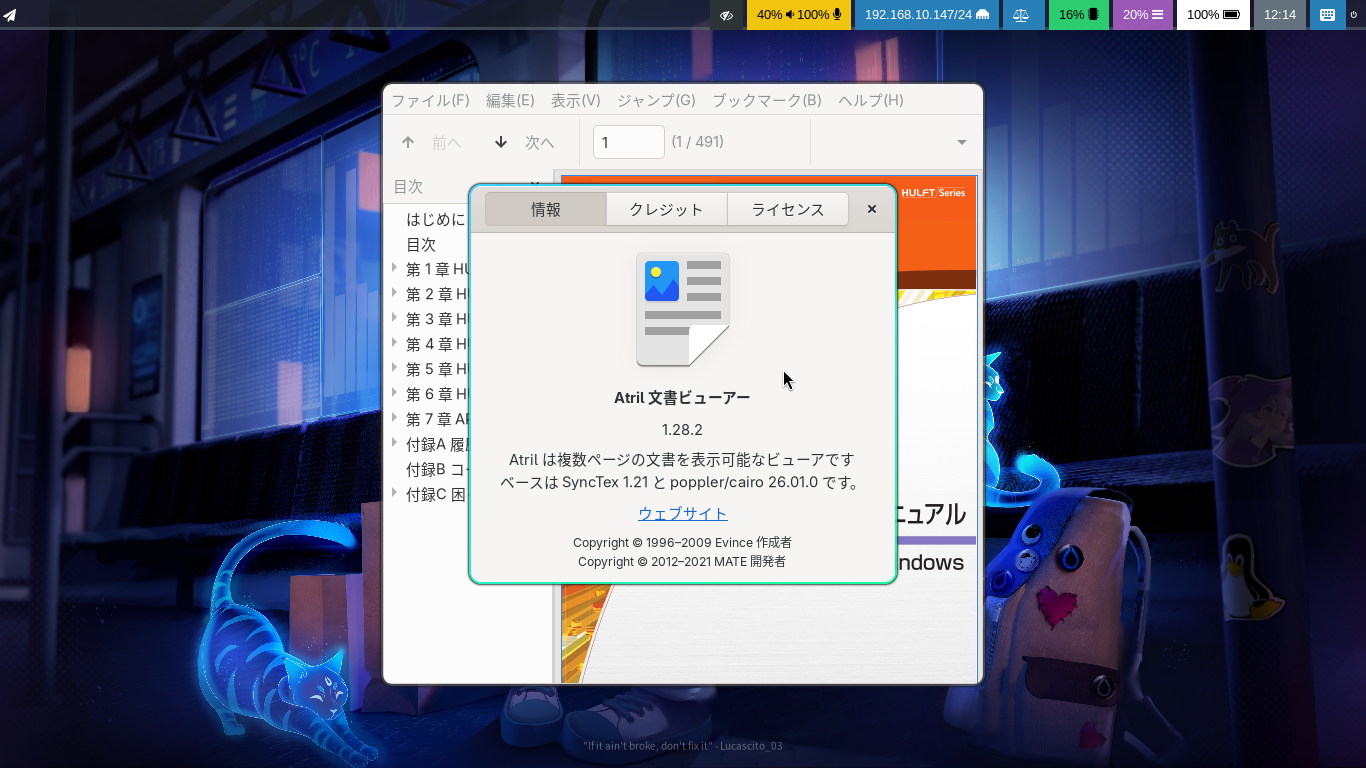Click the 1996–2009 Evince copyright line

[x=682, y=542]
